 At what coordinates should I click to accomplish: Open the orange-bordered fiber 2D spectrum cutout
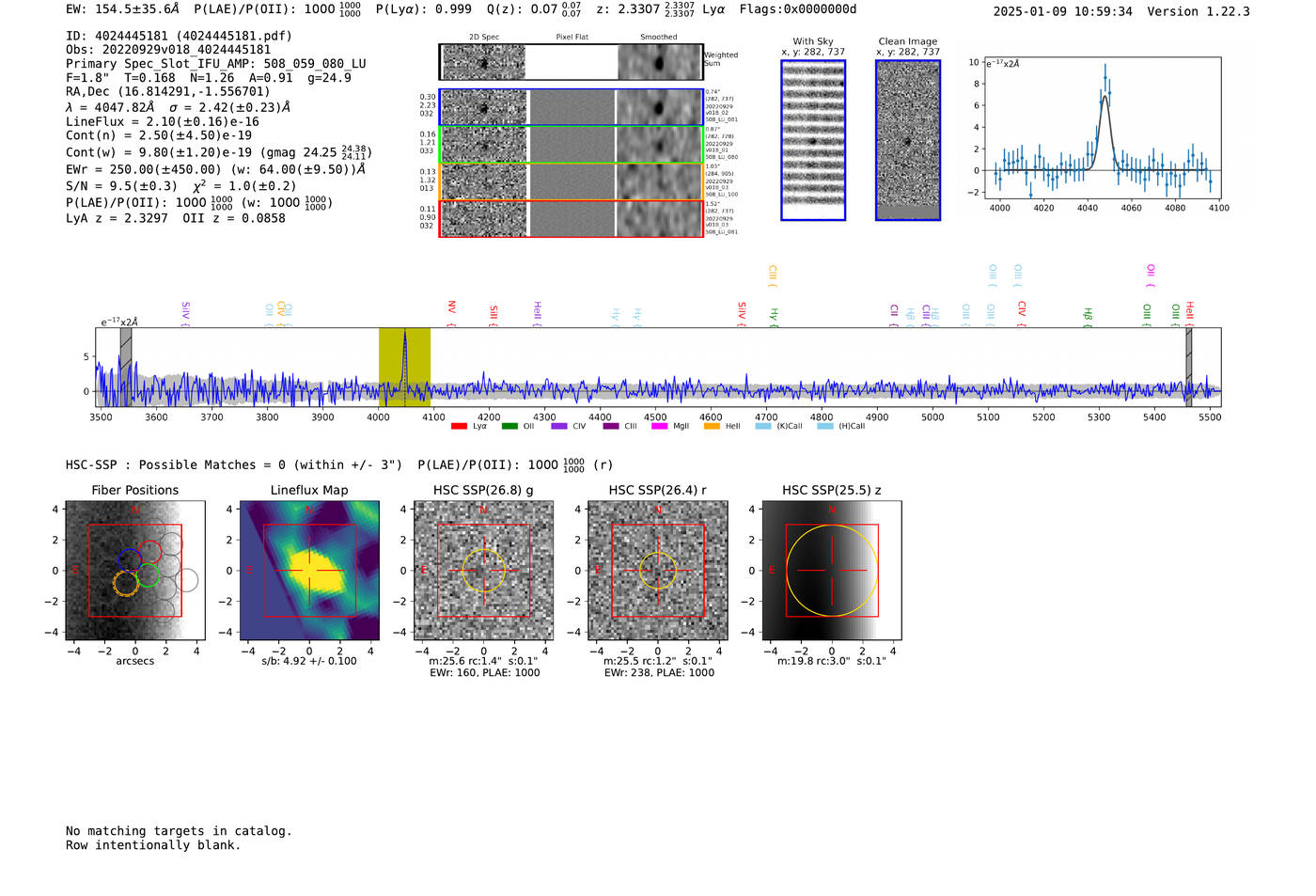pyautogui.click(x=484, y=181)
